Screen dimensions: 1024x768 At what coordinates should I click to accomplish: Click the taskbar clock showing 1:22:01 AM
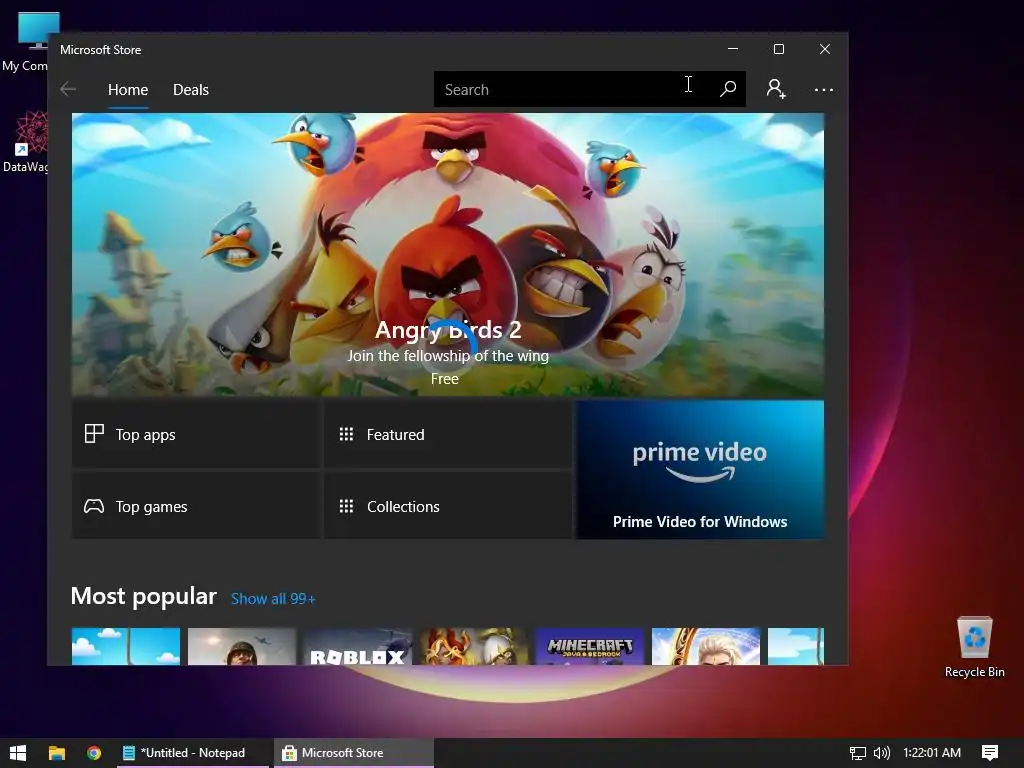[932, 753]
